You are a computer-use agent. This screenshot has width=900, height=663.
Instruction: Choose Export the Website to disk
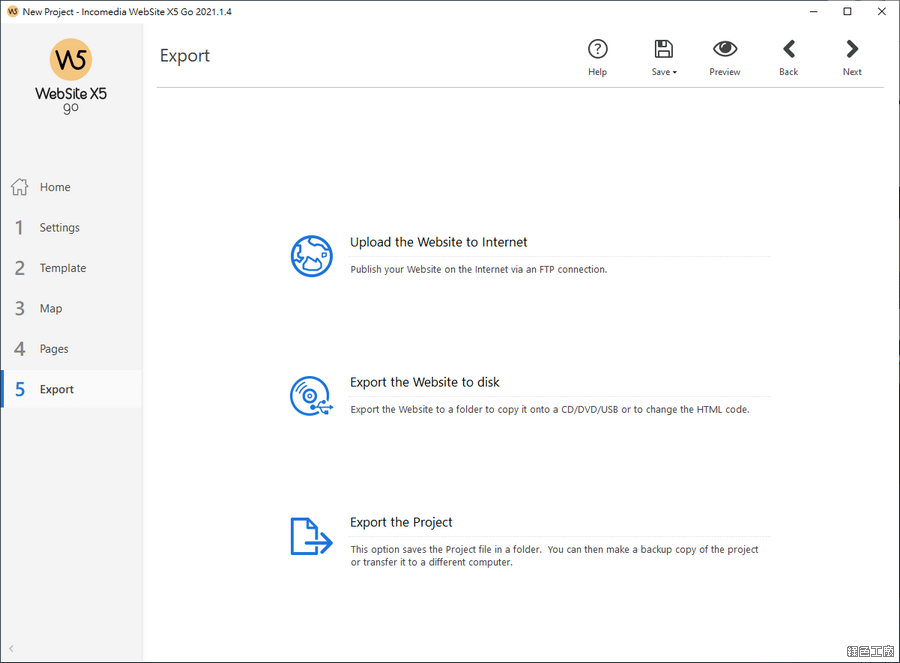(x=425, y=382)
